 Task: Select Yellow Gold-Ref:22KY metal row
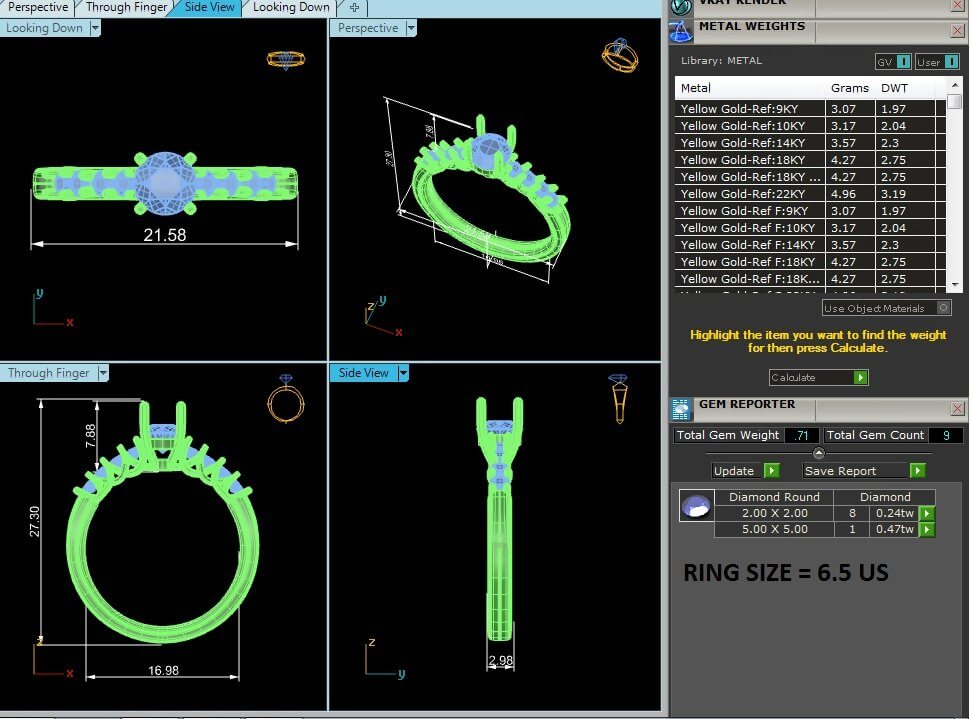point(751,194)
